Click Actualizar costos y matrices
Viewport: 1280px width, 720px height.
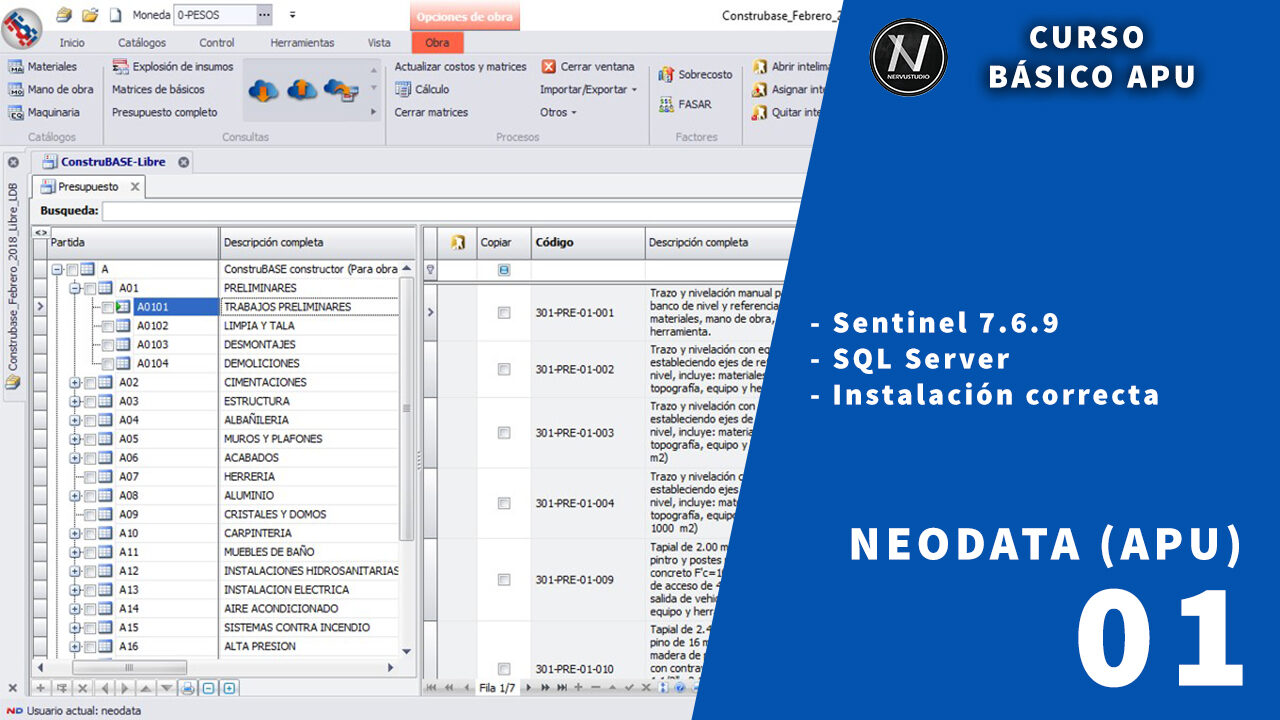tap(460, 66)
